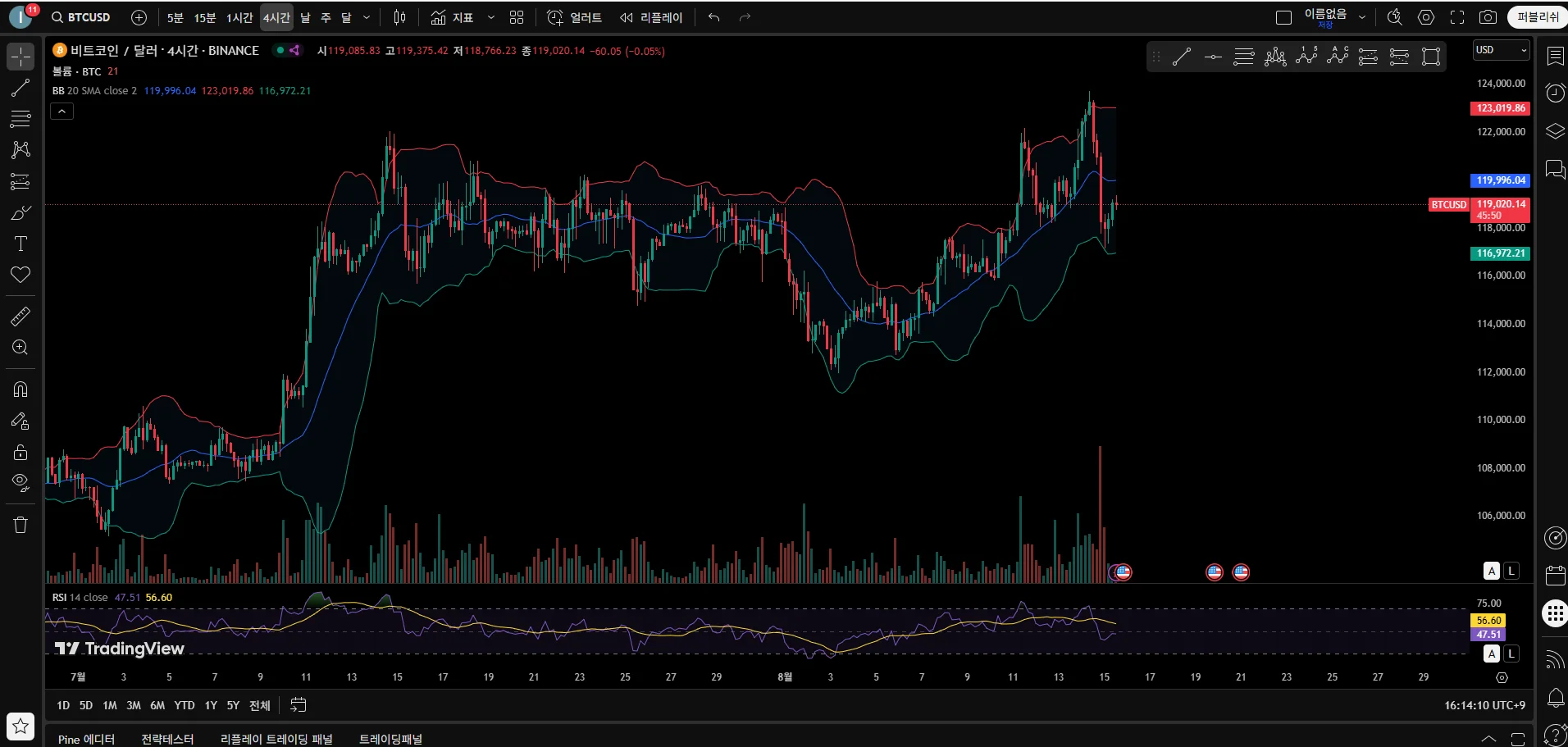Pick the Elliott 1-5 wave tool

[1306, 57]
